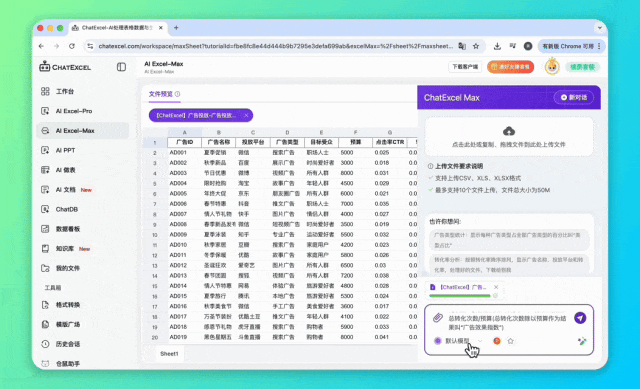
Task: Click the green upload progress bar
Action: pyautogui.click(x=460, y=296)
